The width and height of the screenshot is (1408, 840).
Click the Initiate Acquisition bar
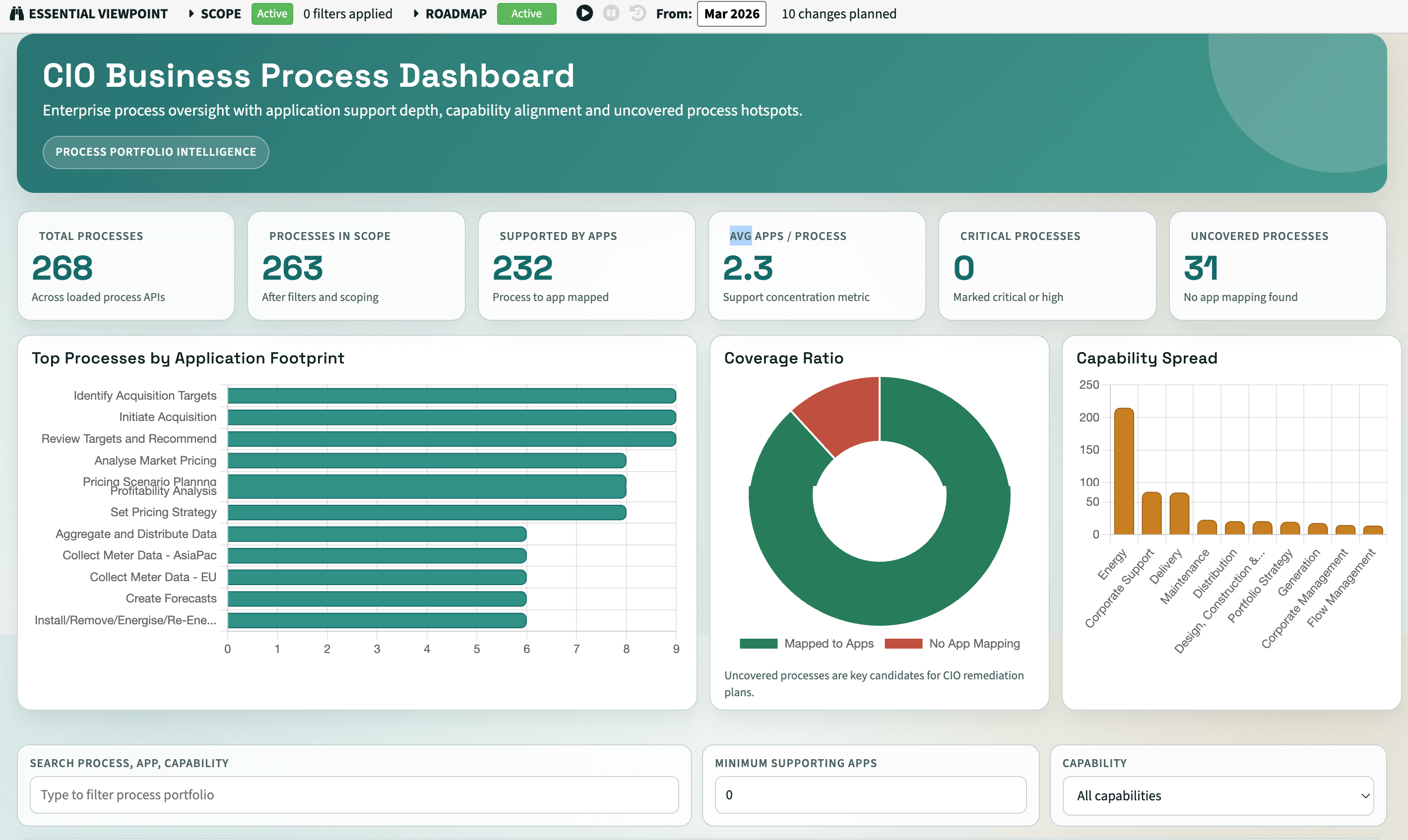click(x=452, y=417)
